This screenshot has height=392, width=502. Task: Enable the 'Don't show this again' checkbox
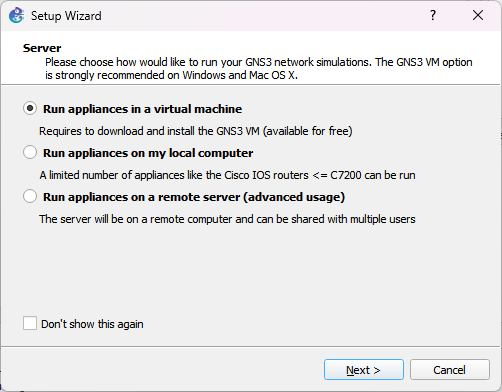(x=30, y=323)
